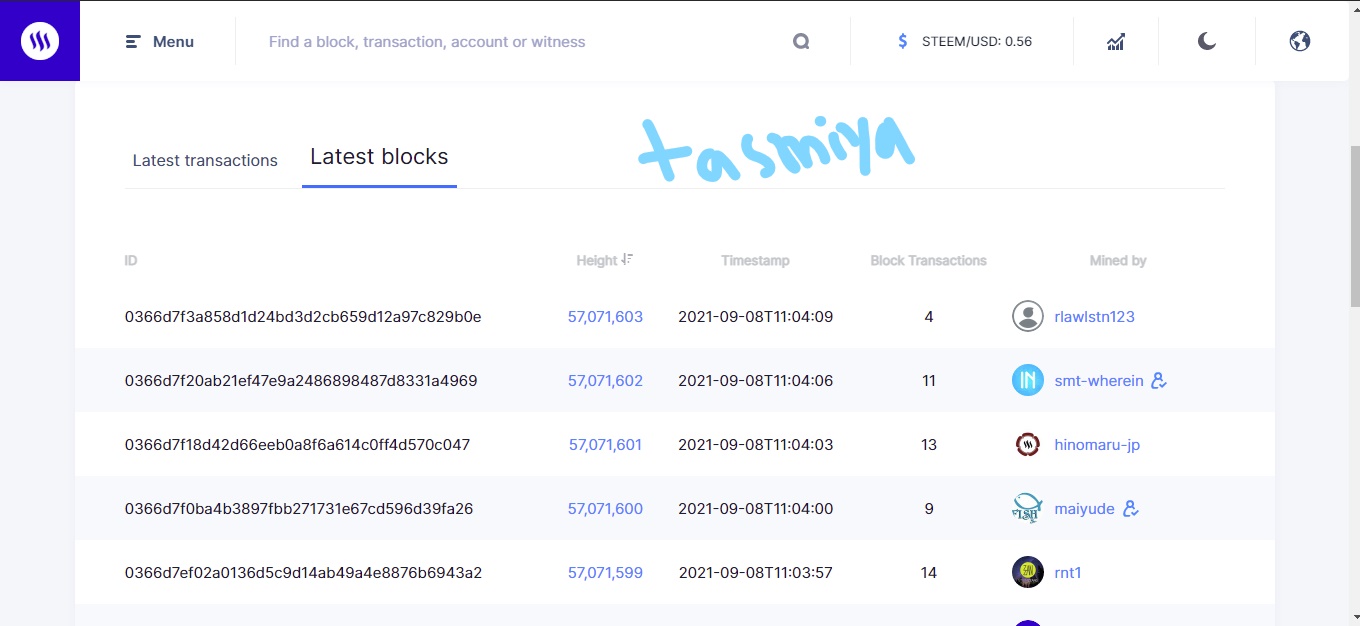
Task: Select block ID 0366d7f3a858d1d24bd3d2cb659d12a97c829b0e
Action: [x=303, y=317]
